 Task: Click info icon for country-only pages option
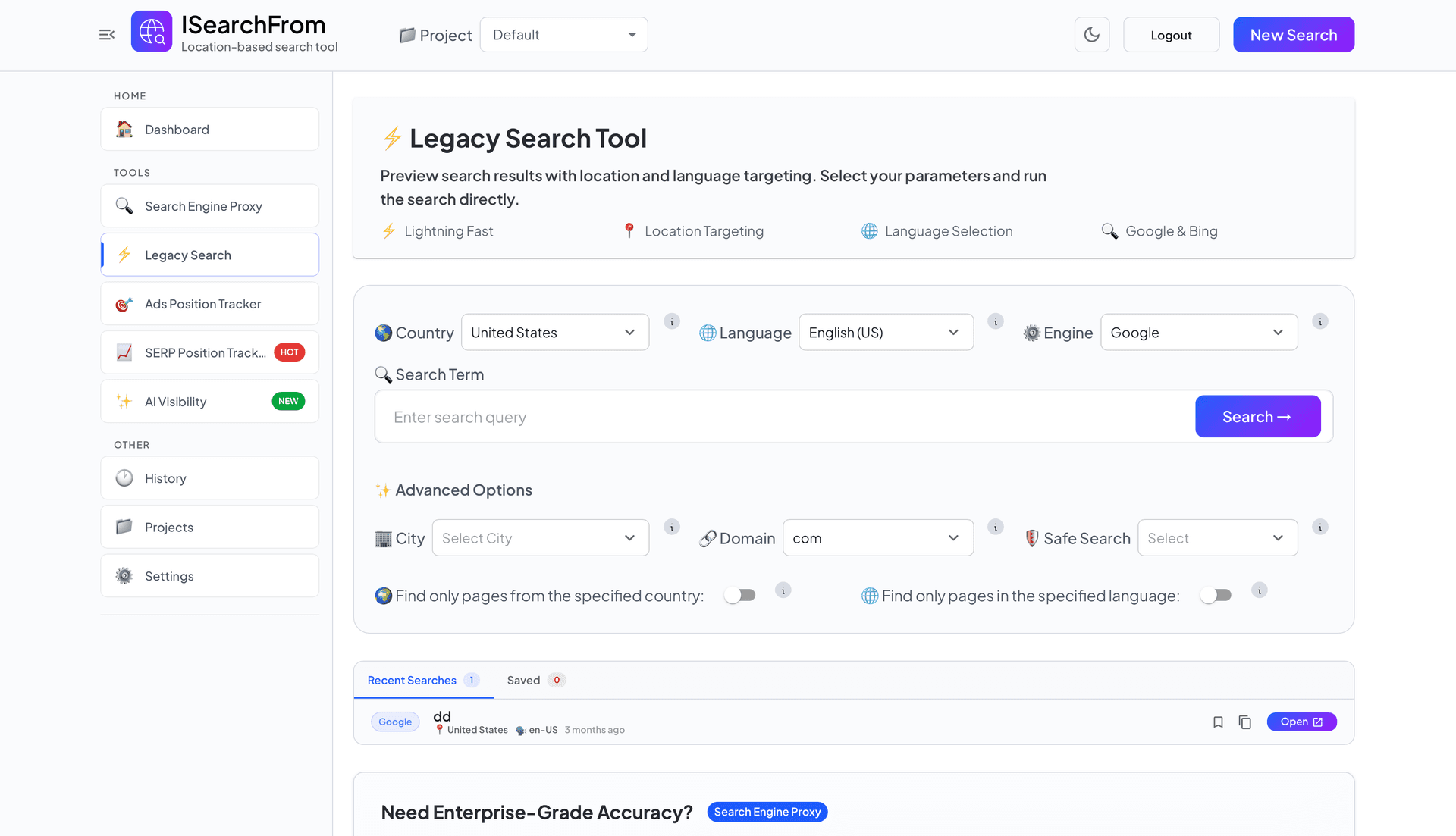[783, 590]
